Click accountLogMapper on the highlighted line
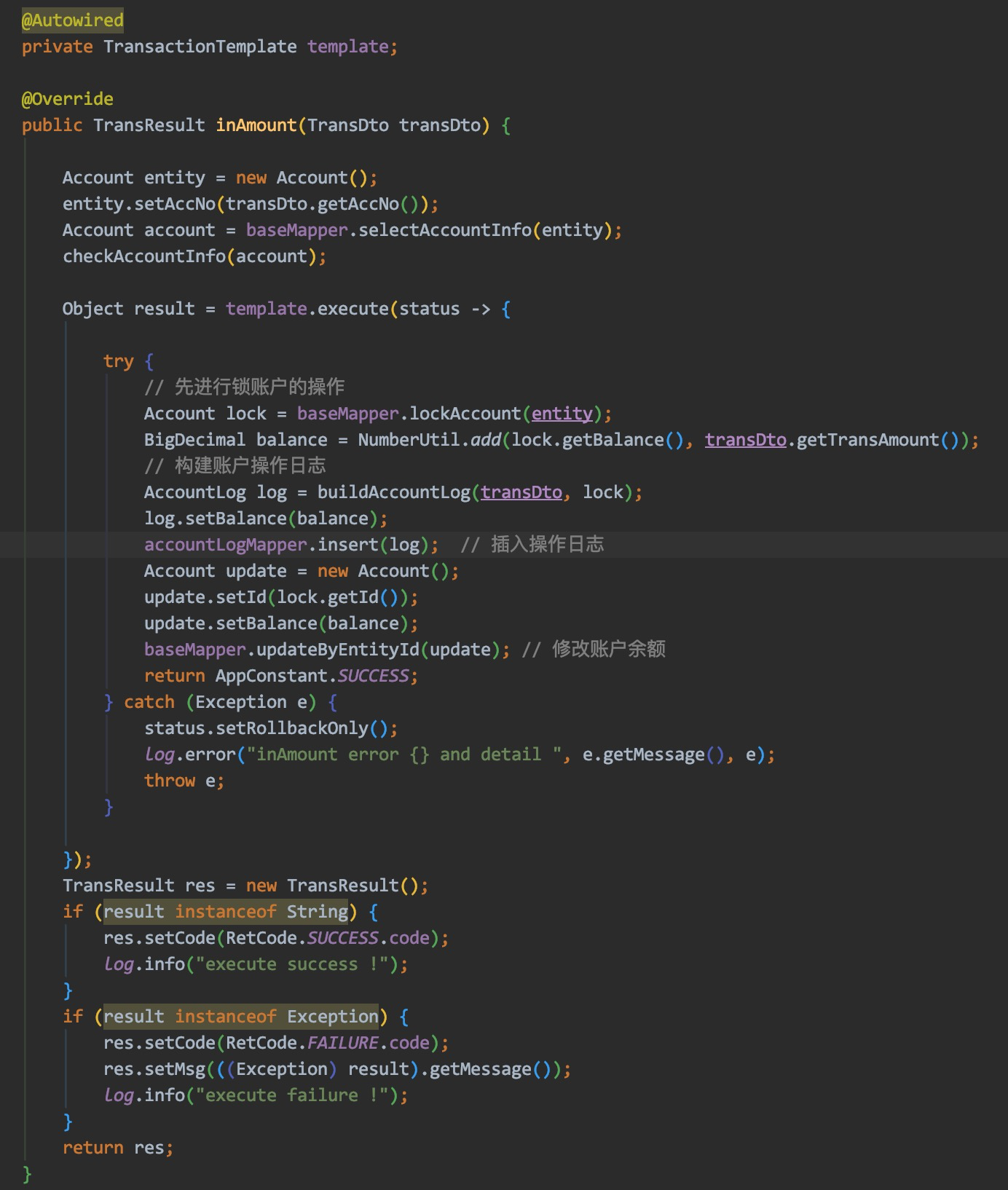This screenshot has width=1008, height=1190. (225, 545)
